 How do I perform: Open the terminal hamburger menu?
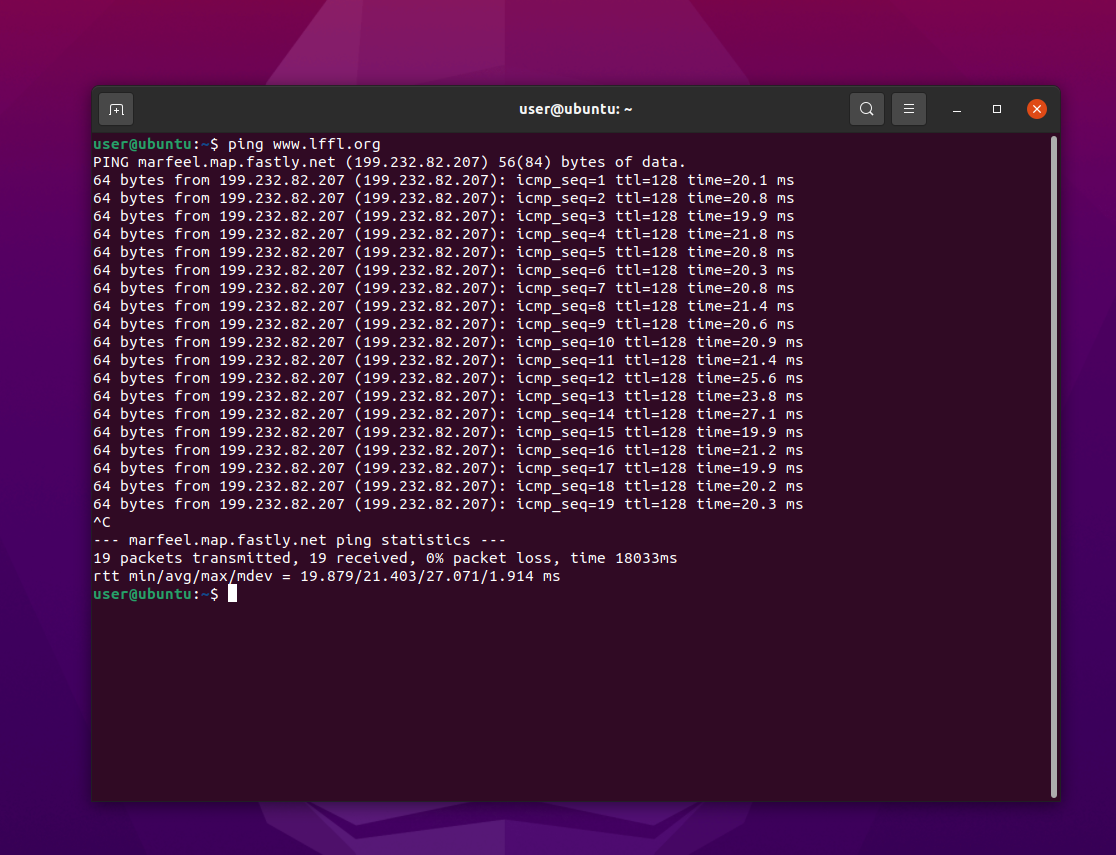[908, 108]
